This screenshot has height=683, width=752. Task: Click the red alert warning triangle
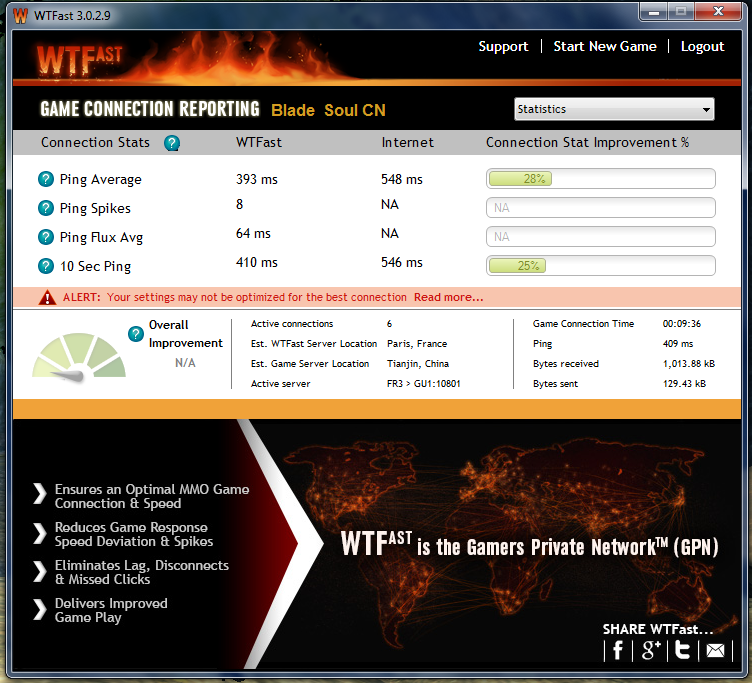point(47,297)
